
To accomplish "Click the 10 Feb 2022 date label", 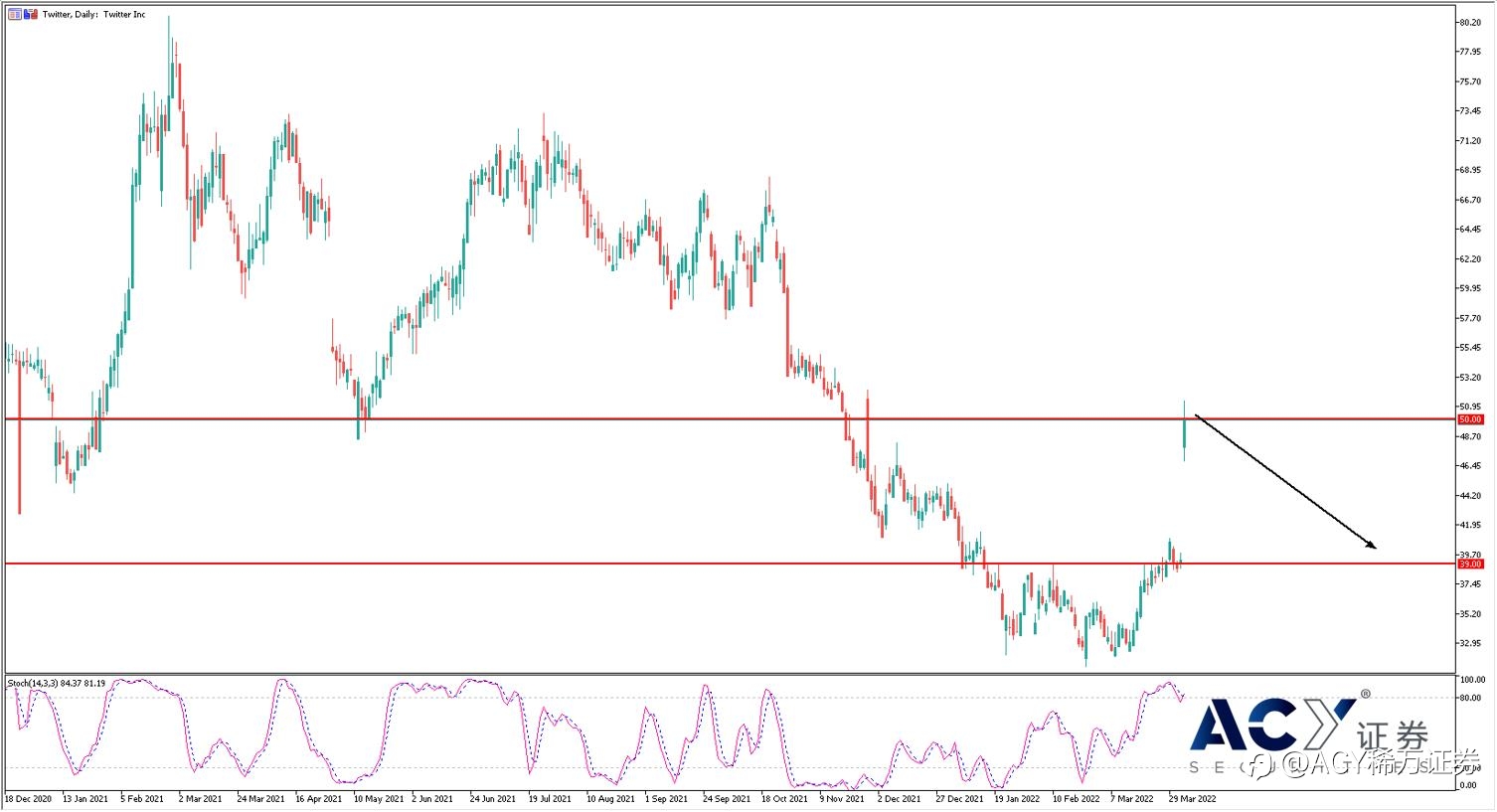I will [x=1076, y=798].
